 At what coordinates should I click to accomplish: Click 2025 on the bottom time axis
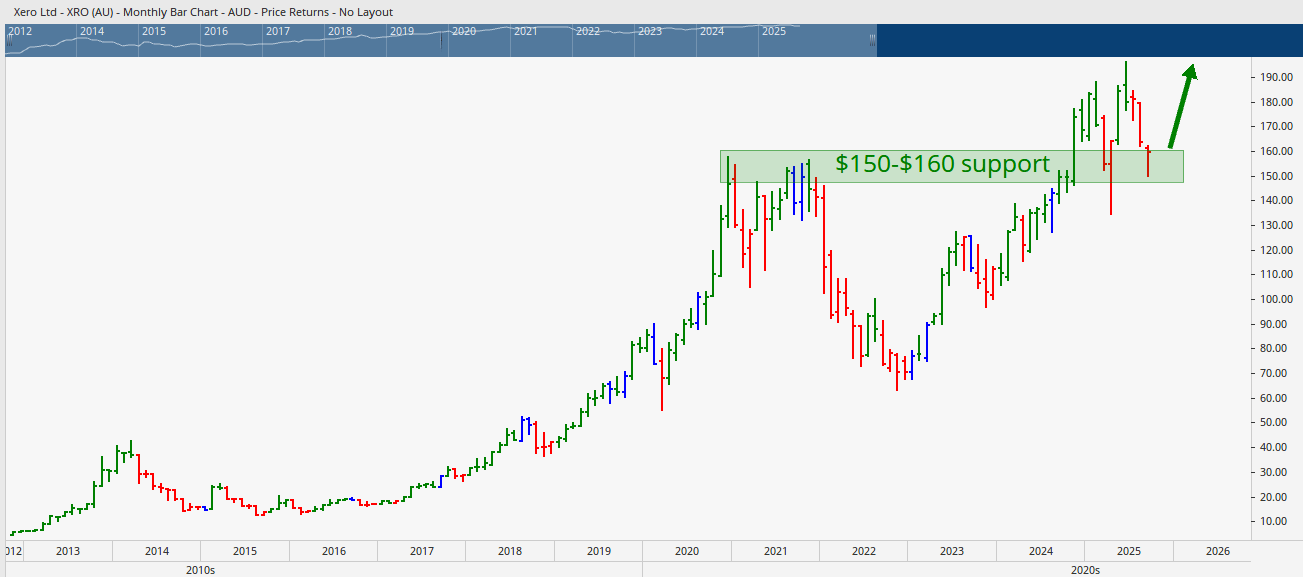pos(1129,551)
